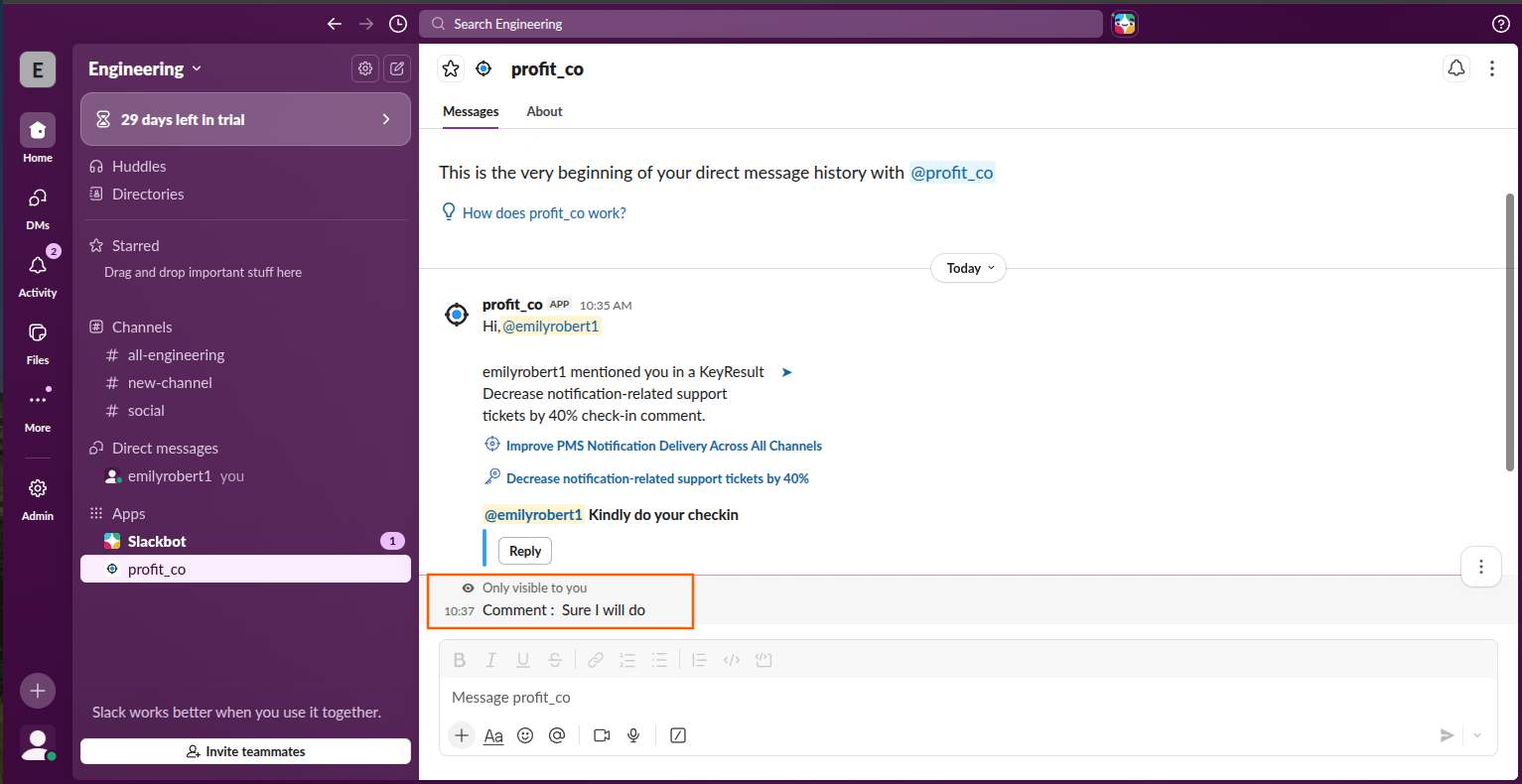Open the 29 days left in trial banner
The height and width of the screenshot is (784, 1522).
245,119
